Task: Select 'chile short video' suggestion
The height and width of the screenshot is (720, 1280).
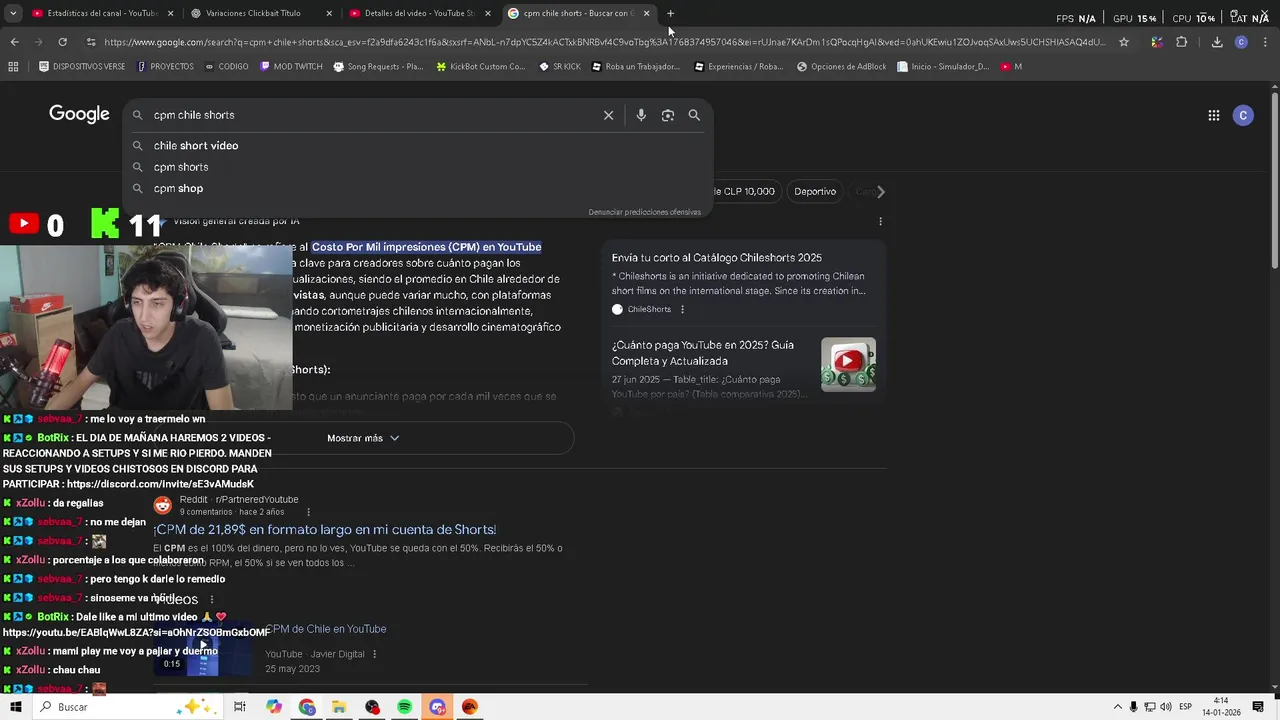Action: pos(420,146)
